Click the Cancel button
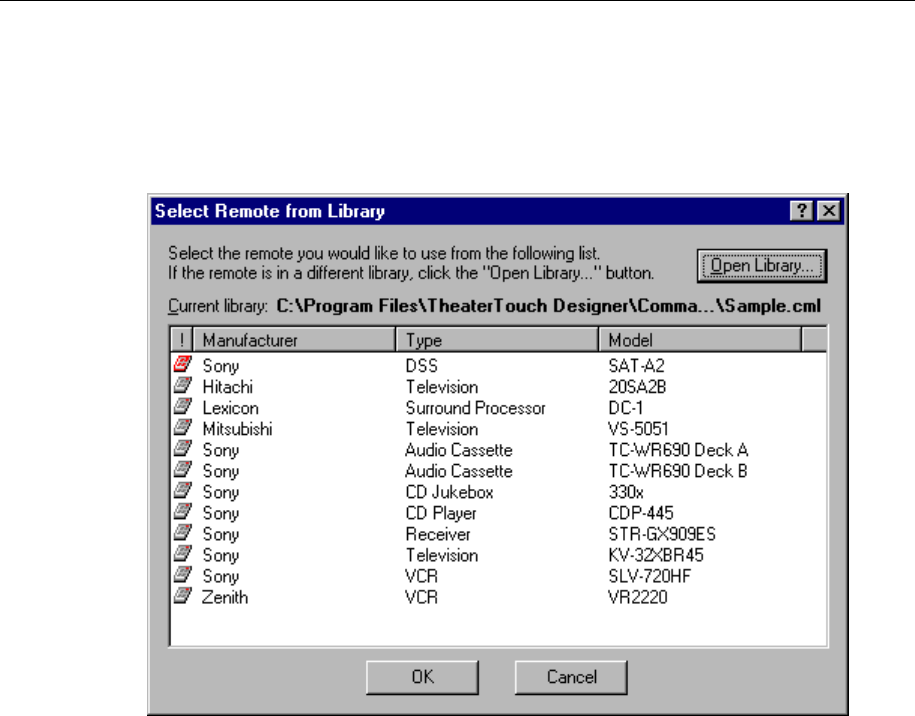The width and height of the screenshot is (915, 716). (x=571, y=677)
